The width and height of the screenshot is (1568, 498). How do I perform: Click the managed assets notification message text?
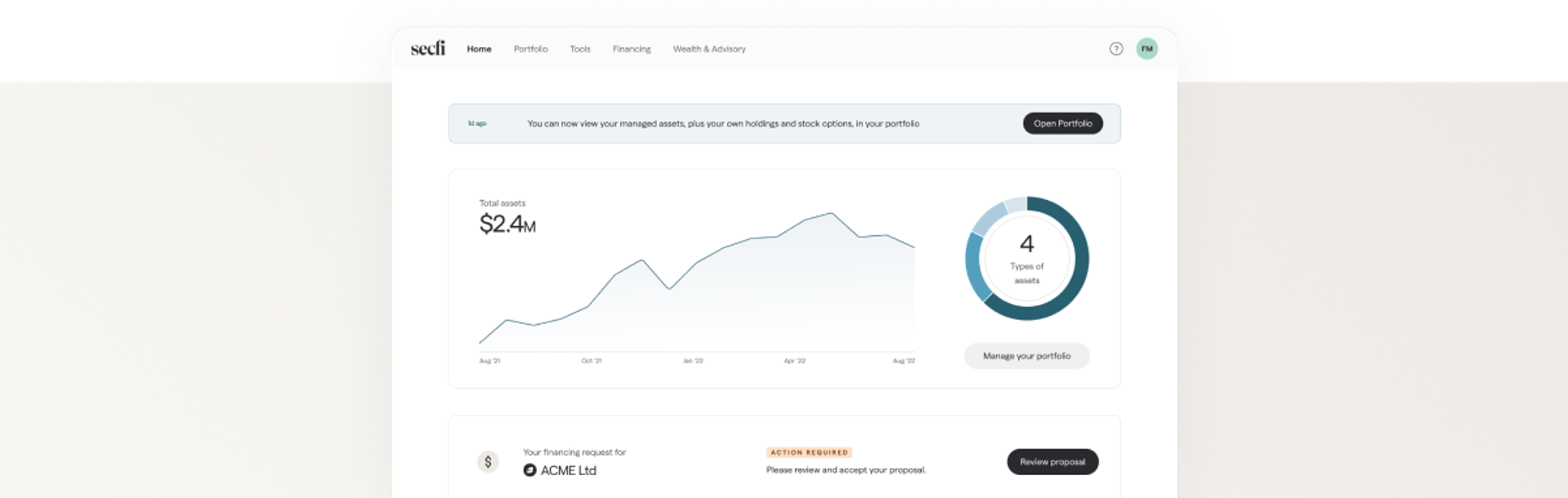click(723, 124)
